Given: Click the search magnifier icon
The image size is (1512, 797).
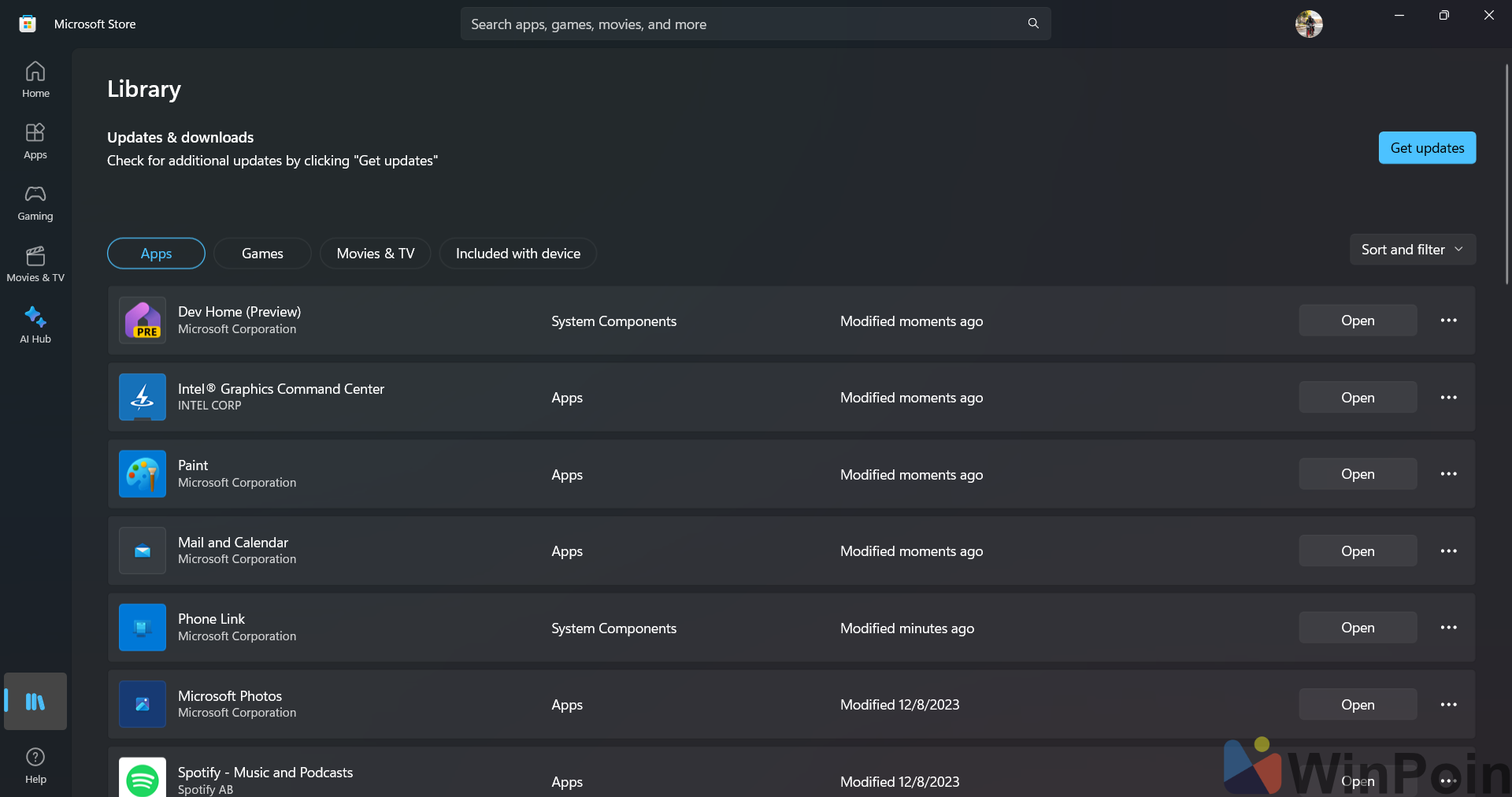Looking at the screenshot, I should (1033, 24).
